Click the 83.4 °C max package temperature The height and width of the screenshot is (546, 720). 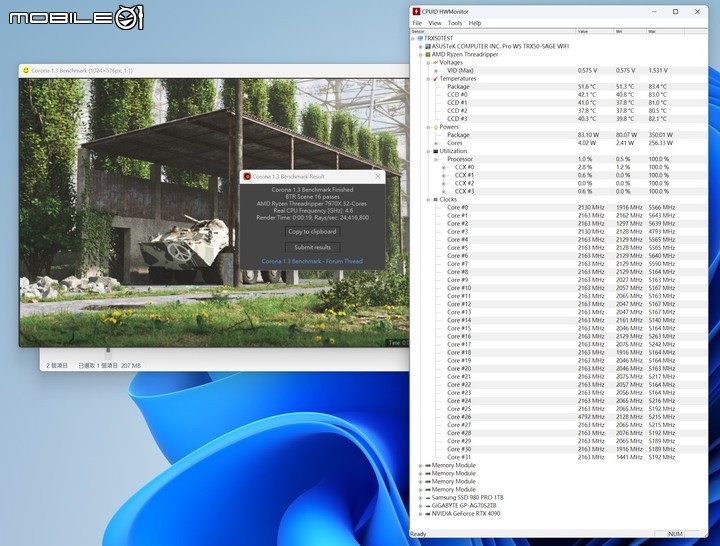tap(658, 87)
